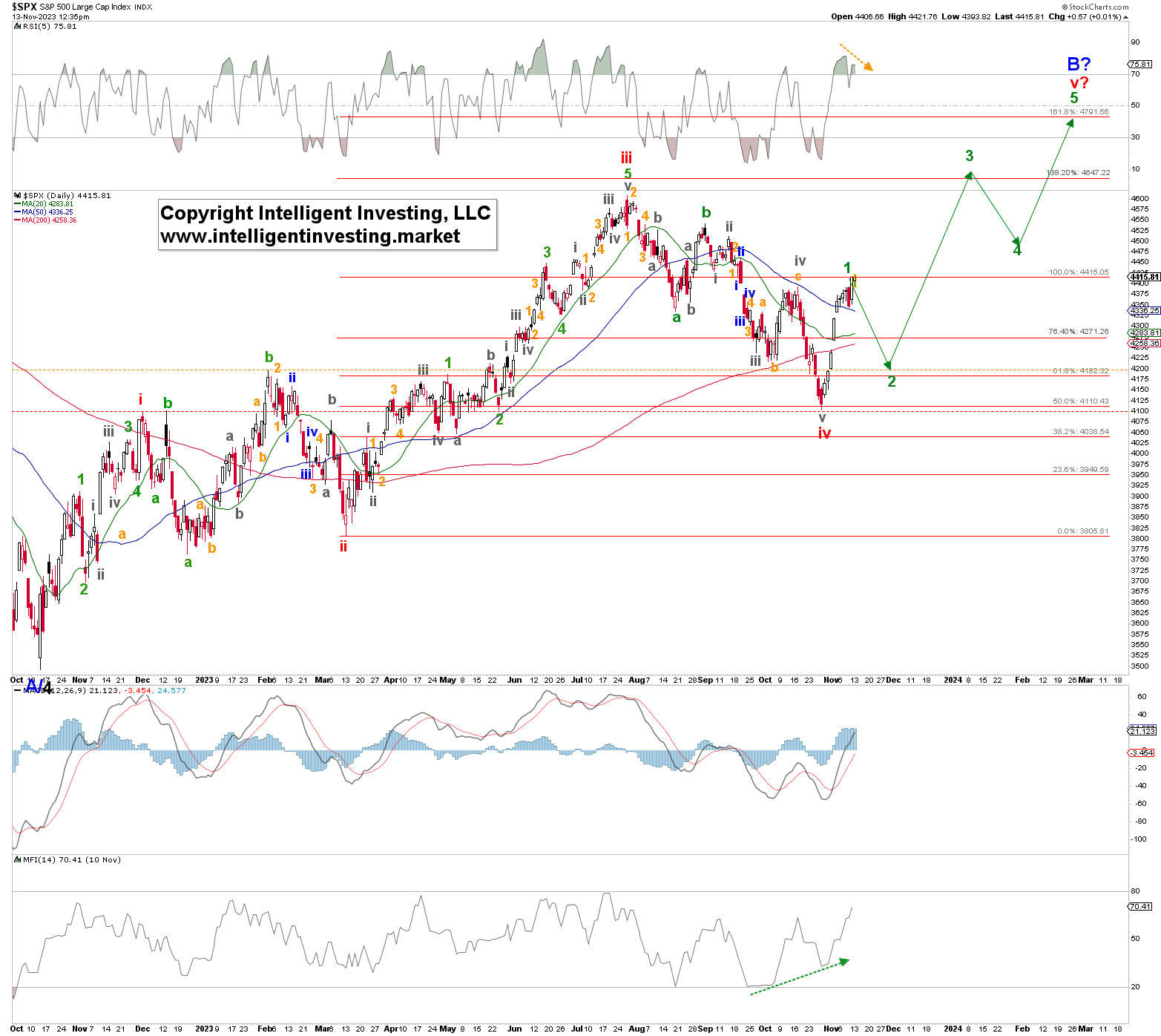Click the www.intelligentinvesting.market address
The height and width of the screenshot is (1036, 1161).
pos(310,236)
